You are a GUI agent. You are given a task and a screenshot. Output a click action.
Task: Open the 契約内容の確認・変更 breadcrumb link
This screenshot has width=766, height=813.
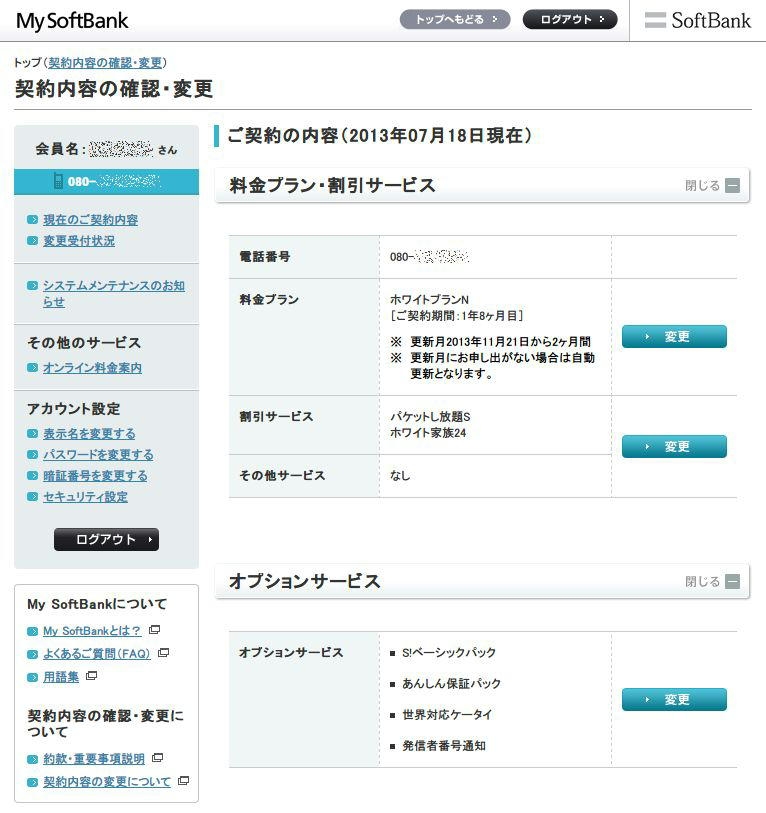(x=105, y=63)
